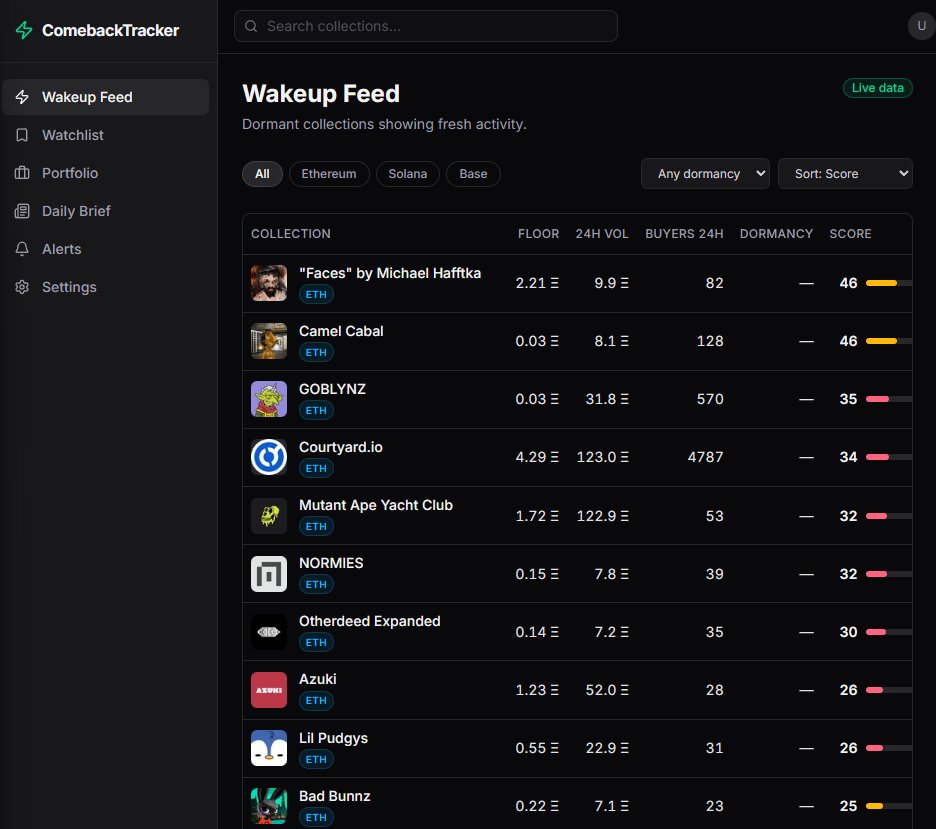
Task: Click the FLOOR column header
Action: pos(538,234)
